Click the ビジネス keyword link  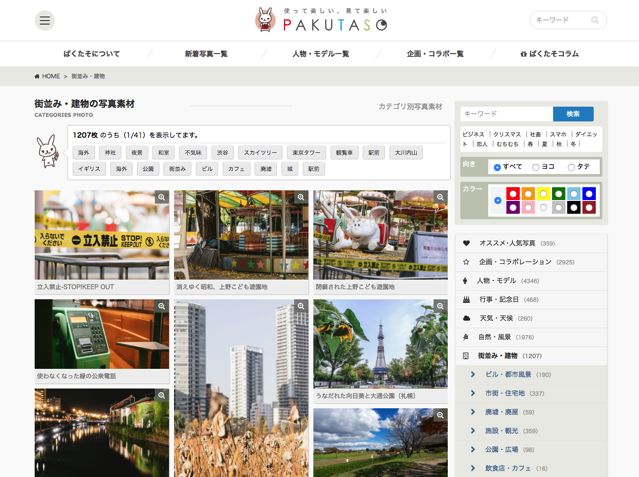[x=473, y=134]
